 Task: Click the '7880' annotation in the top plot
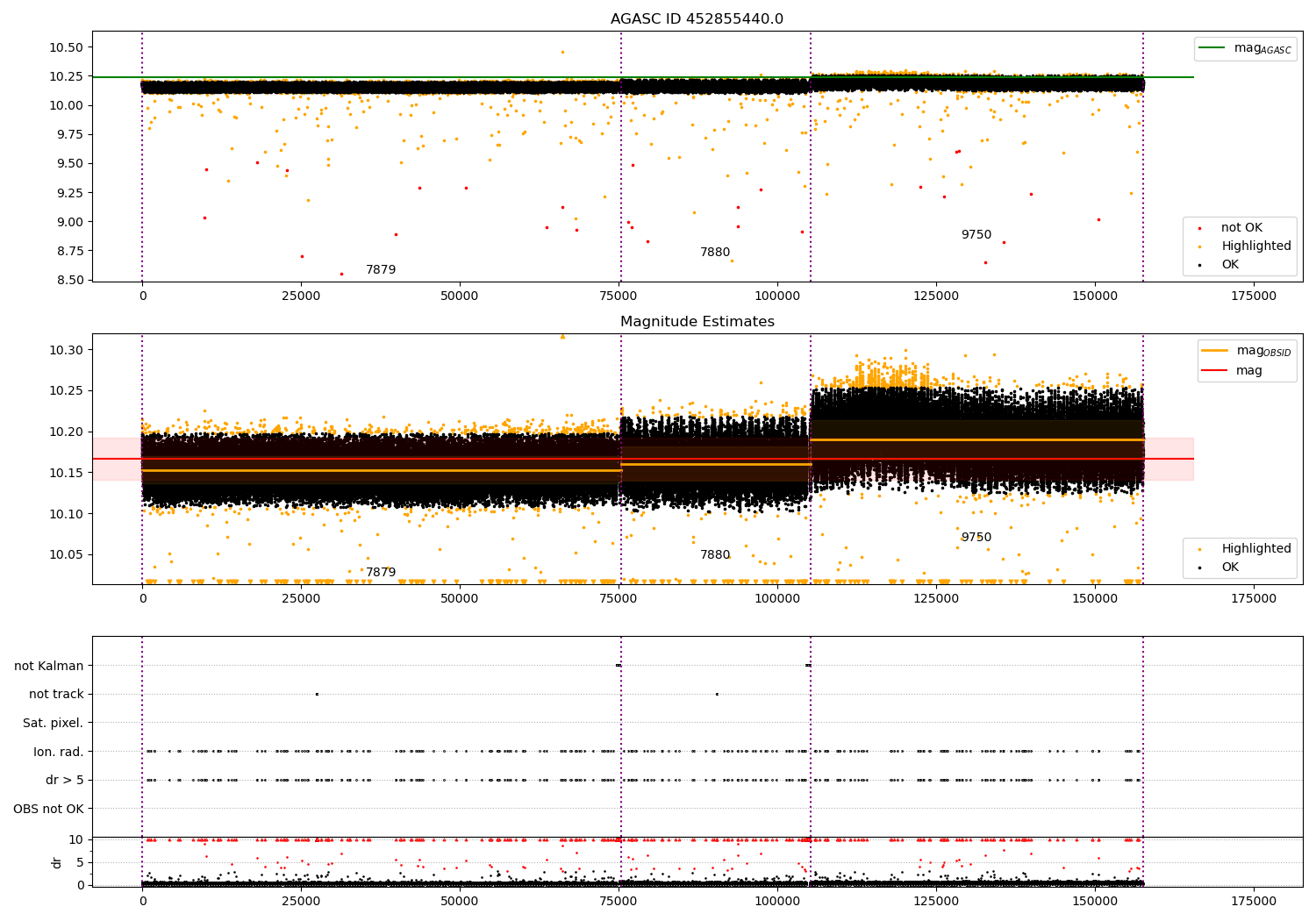point(715,253)
